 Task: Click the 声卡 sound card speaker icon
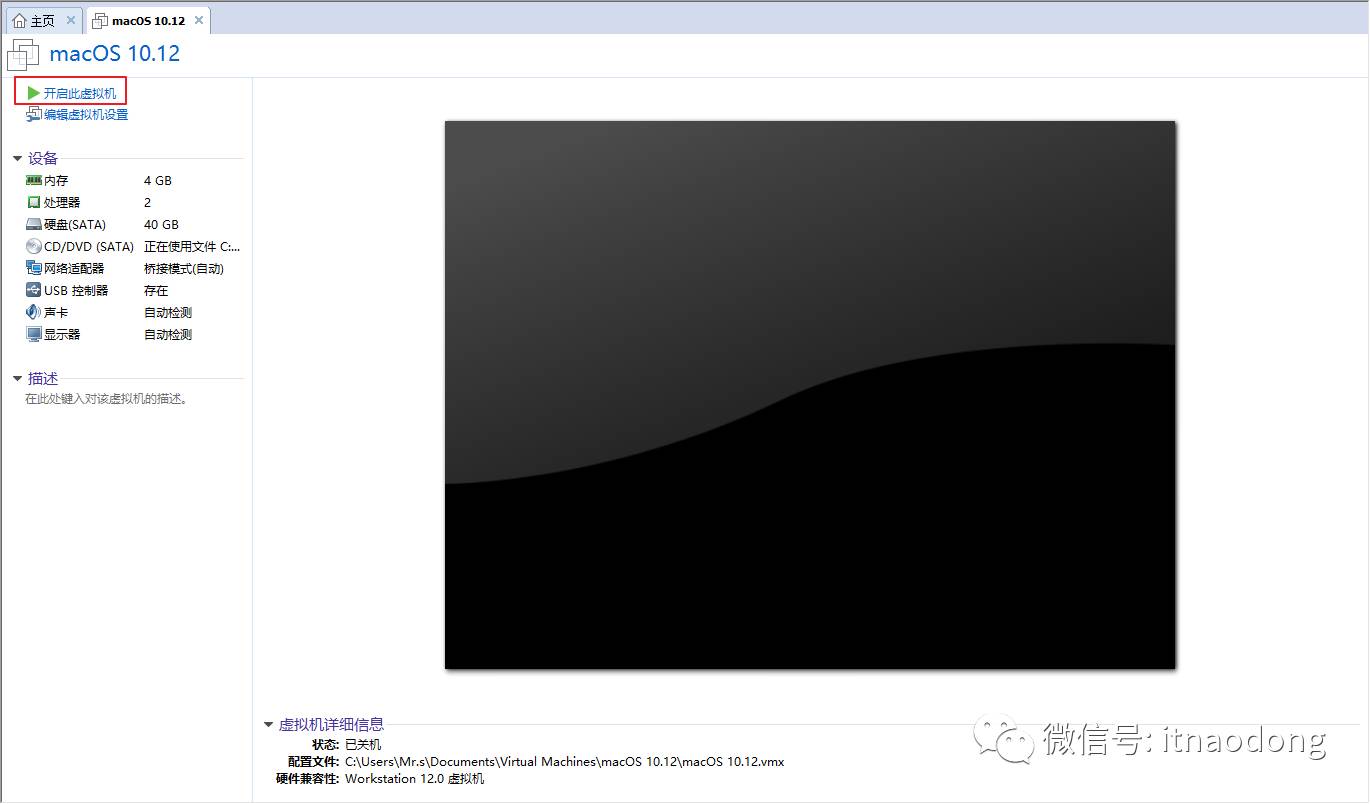34,313
